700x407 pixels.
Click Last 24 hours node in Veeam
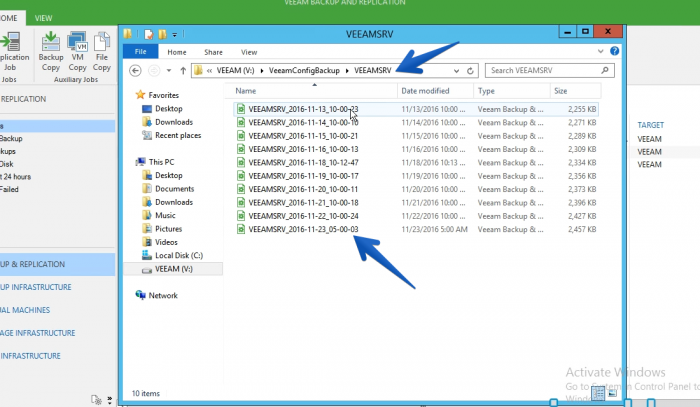click(x=16, y=177)
